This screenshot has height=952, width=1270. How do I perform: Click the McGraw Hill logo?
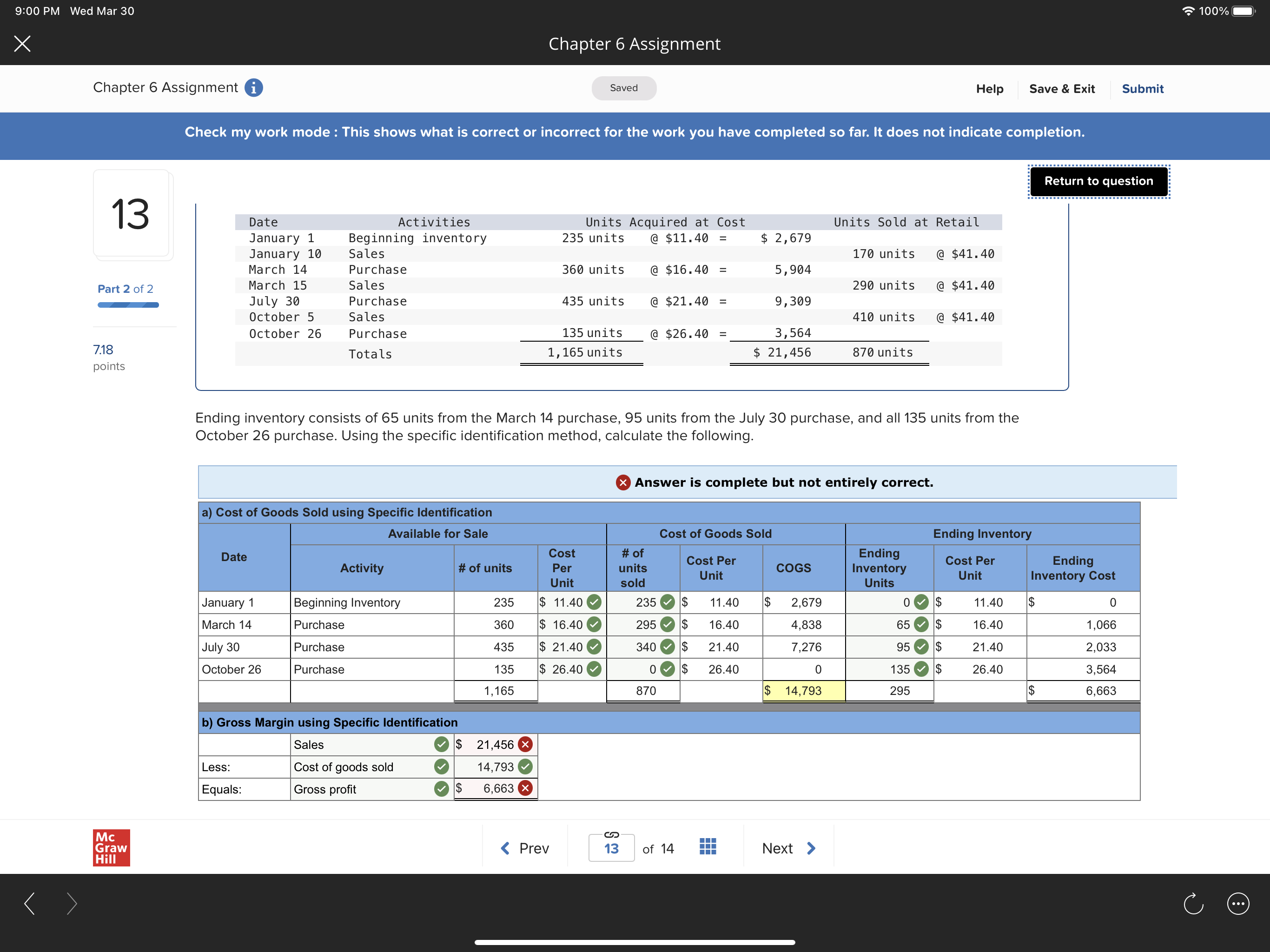(112, 847)
